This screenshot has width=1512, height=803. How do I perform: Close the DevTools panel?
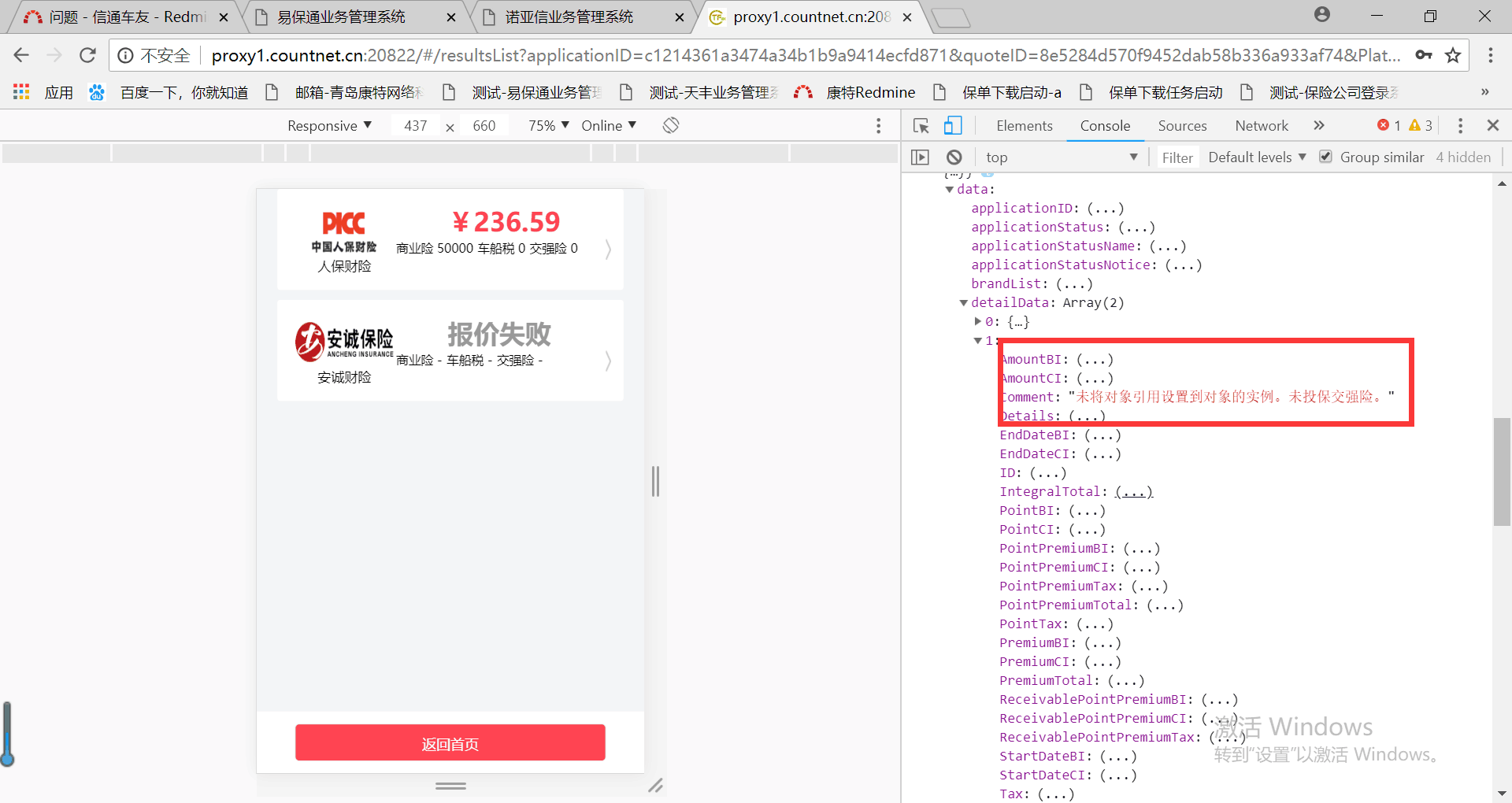click(x=1492, y=126)
